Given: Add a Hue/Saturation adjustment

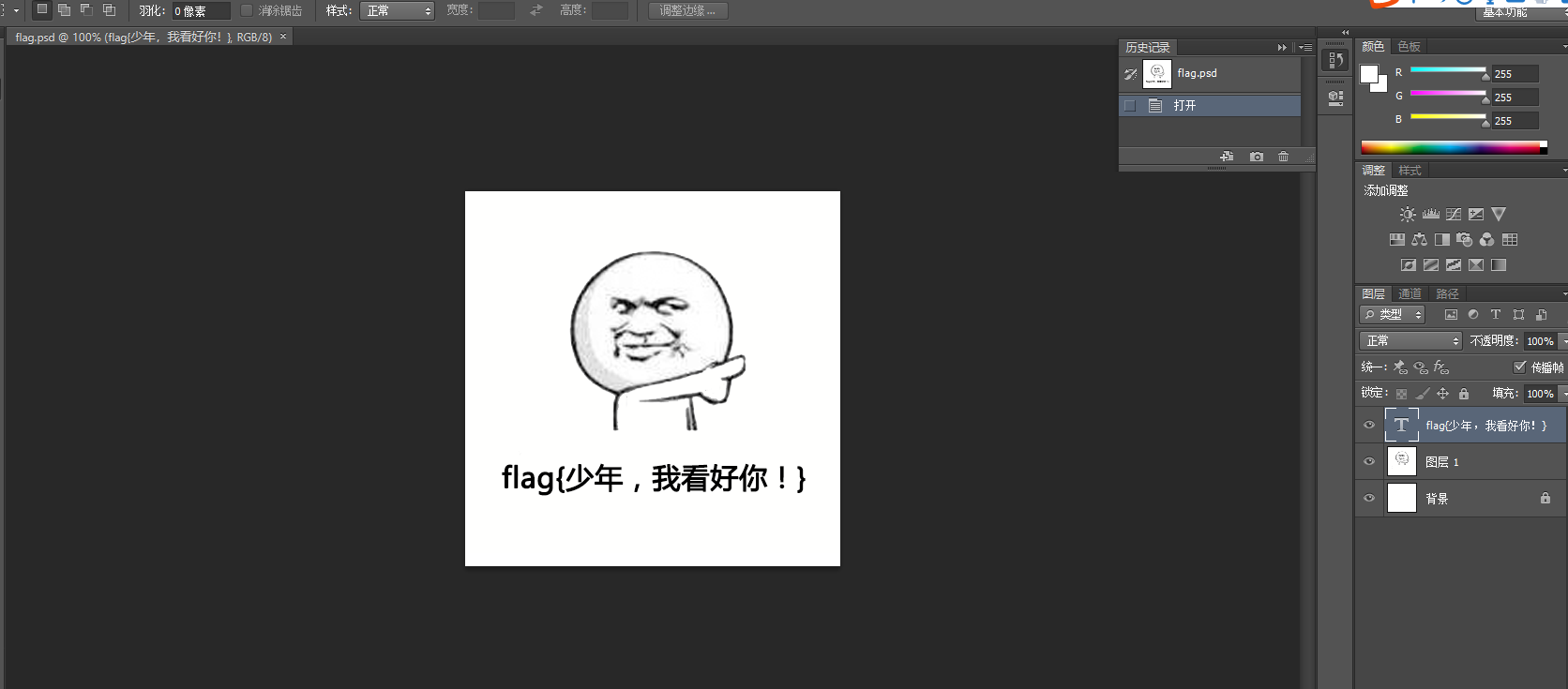Looking at the screenshot, I should tap(1397, 240).
